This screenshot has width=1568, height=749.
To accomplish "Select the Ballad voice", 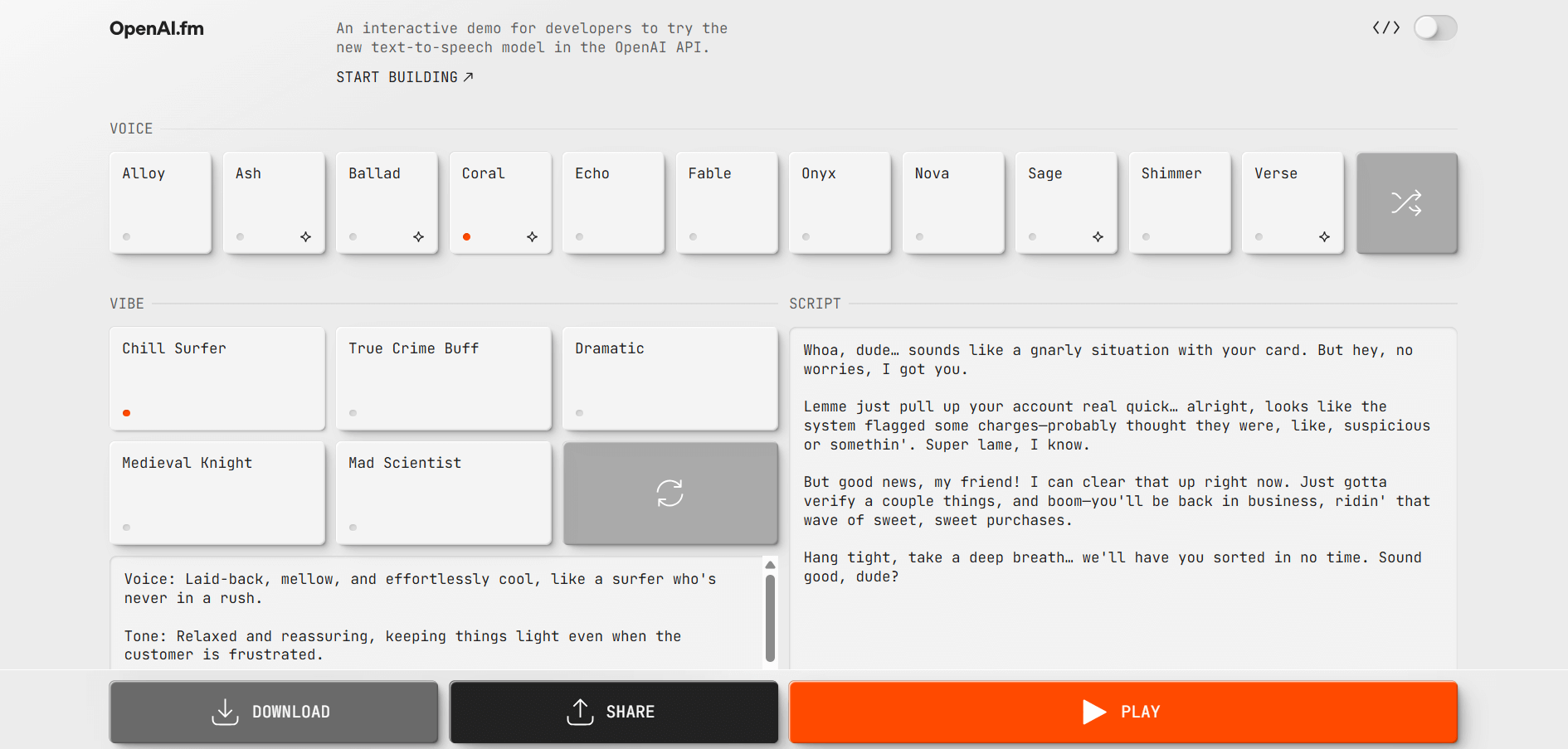I will 387,202.
